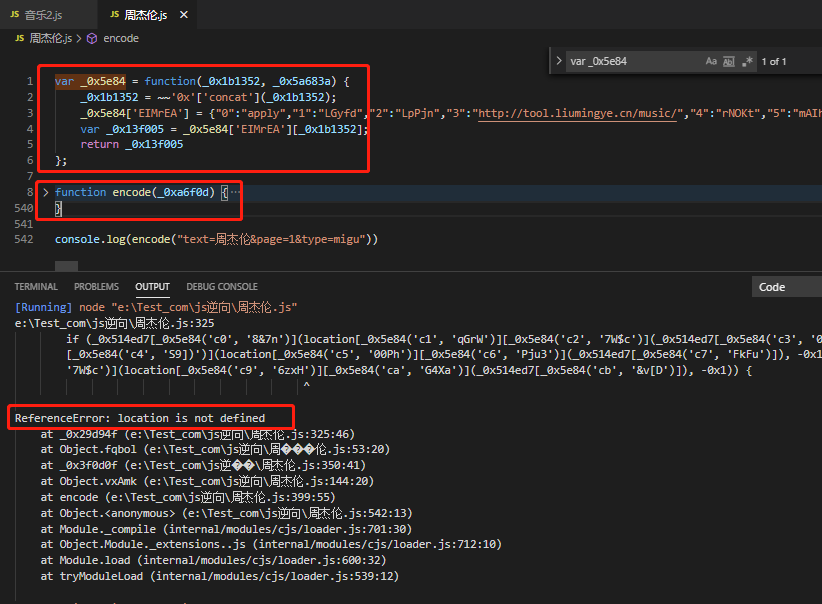Click the 'at Object.vxAmk' stack trace line

pyautogui.click(x=207, y=481)
